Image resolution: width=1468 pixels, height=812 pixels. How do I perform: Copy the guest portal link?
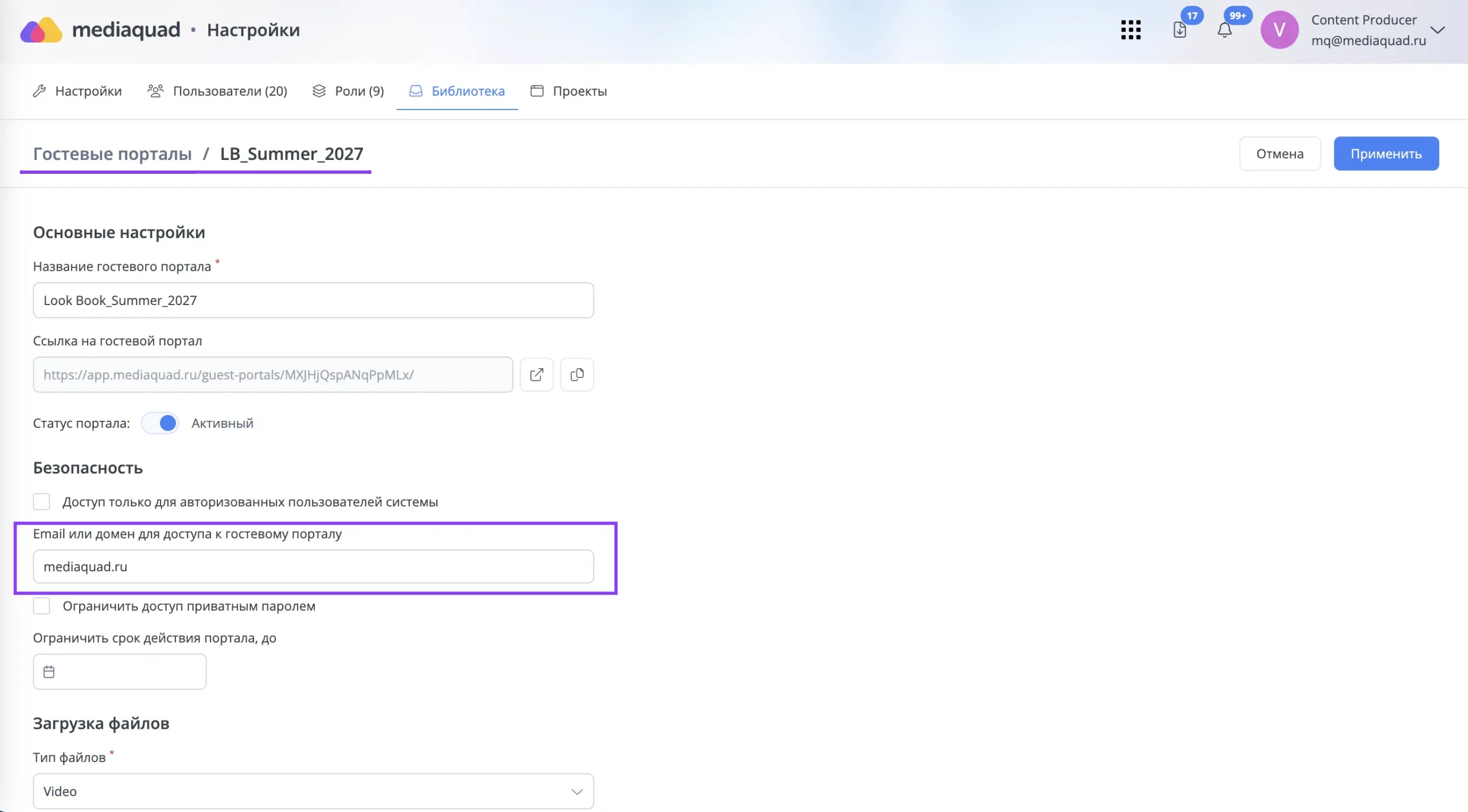point(577,375)
